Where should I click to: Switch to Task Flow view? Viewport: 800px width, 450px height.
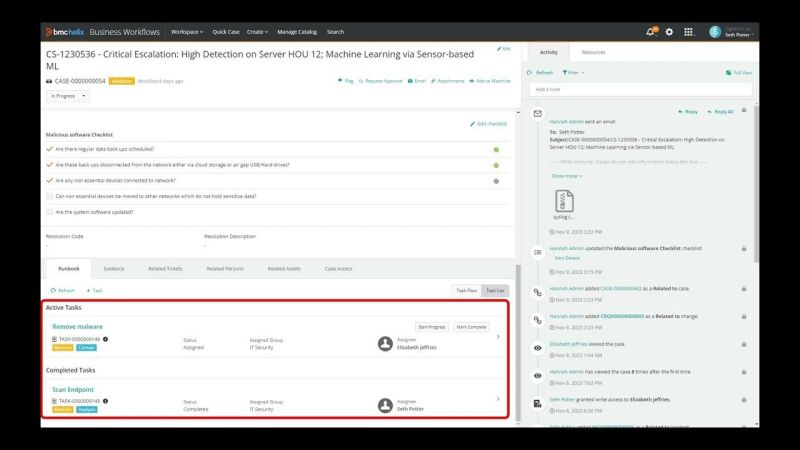(466, 290)
